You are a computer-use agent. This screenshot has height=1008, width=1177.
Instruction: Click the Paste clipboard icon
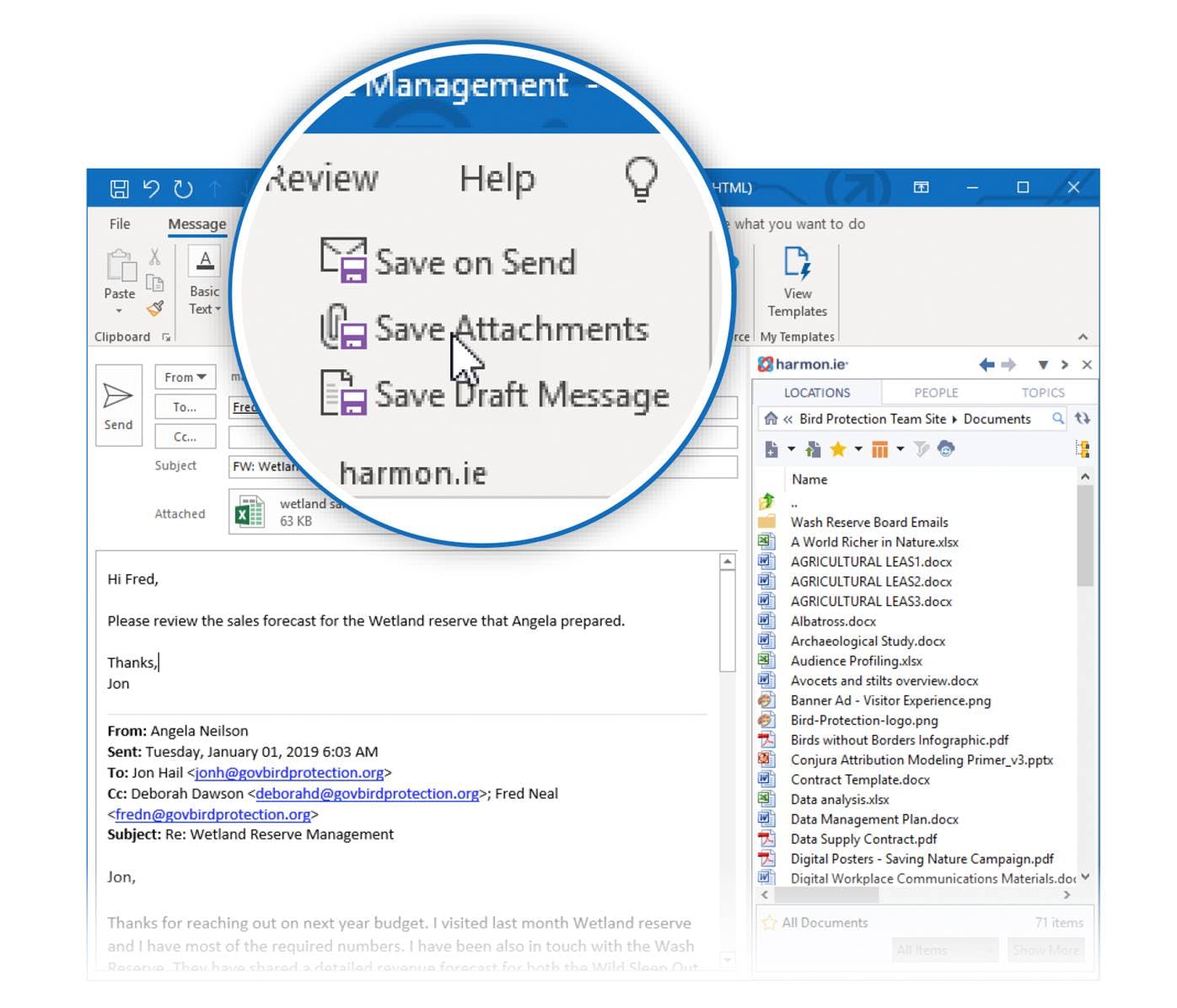[121, 266]
